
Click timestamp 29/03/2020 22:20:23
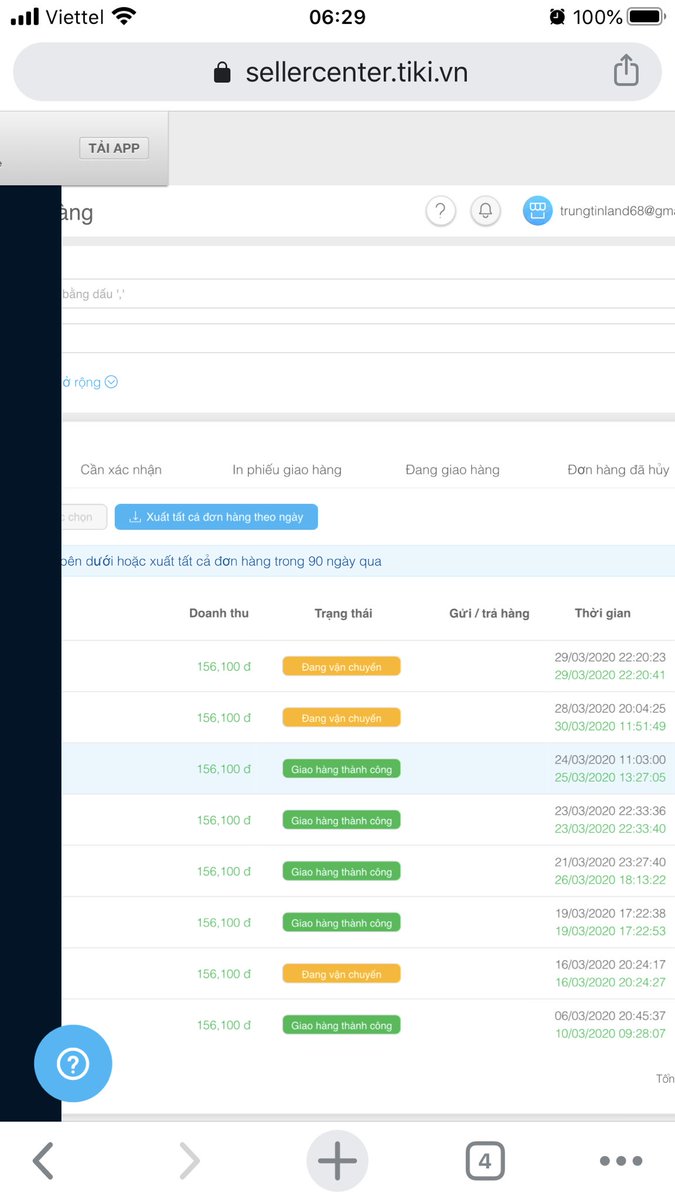pos(610,657)
